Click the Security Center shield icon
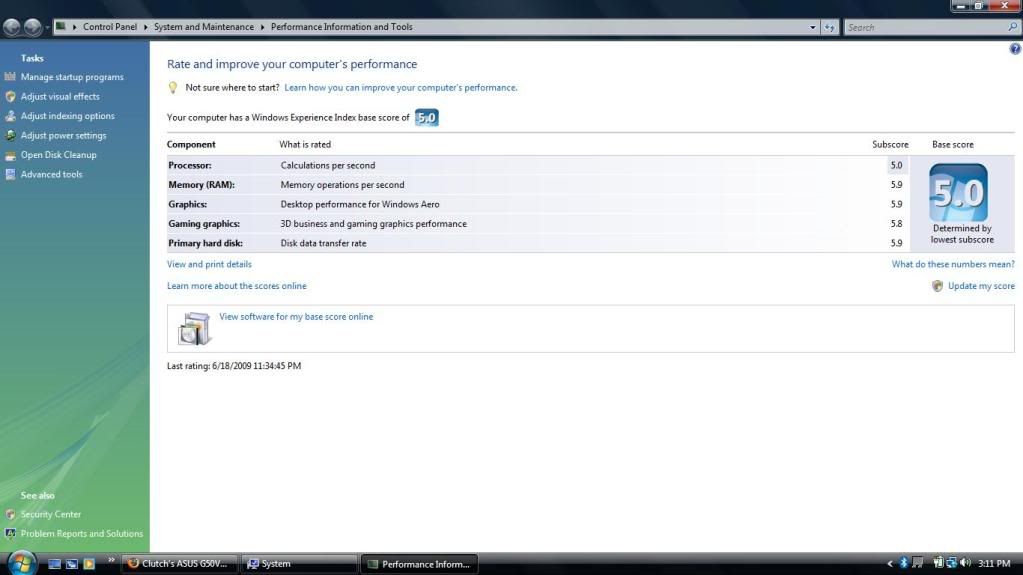1023x575 pixels. click(x=10, y=514)
